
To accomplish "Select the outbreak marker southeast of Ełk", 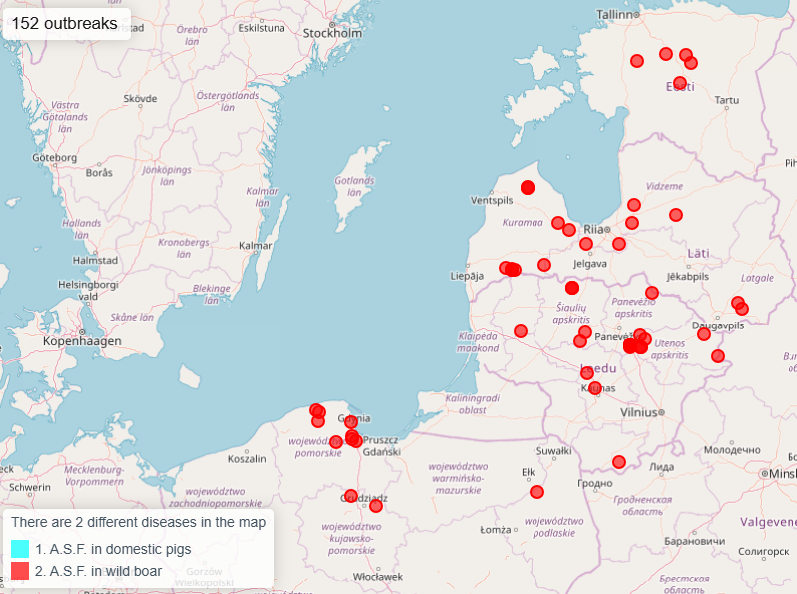I will [537, 492].
